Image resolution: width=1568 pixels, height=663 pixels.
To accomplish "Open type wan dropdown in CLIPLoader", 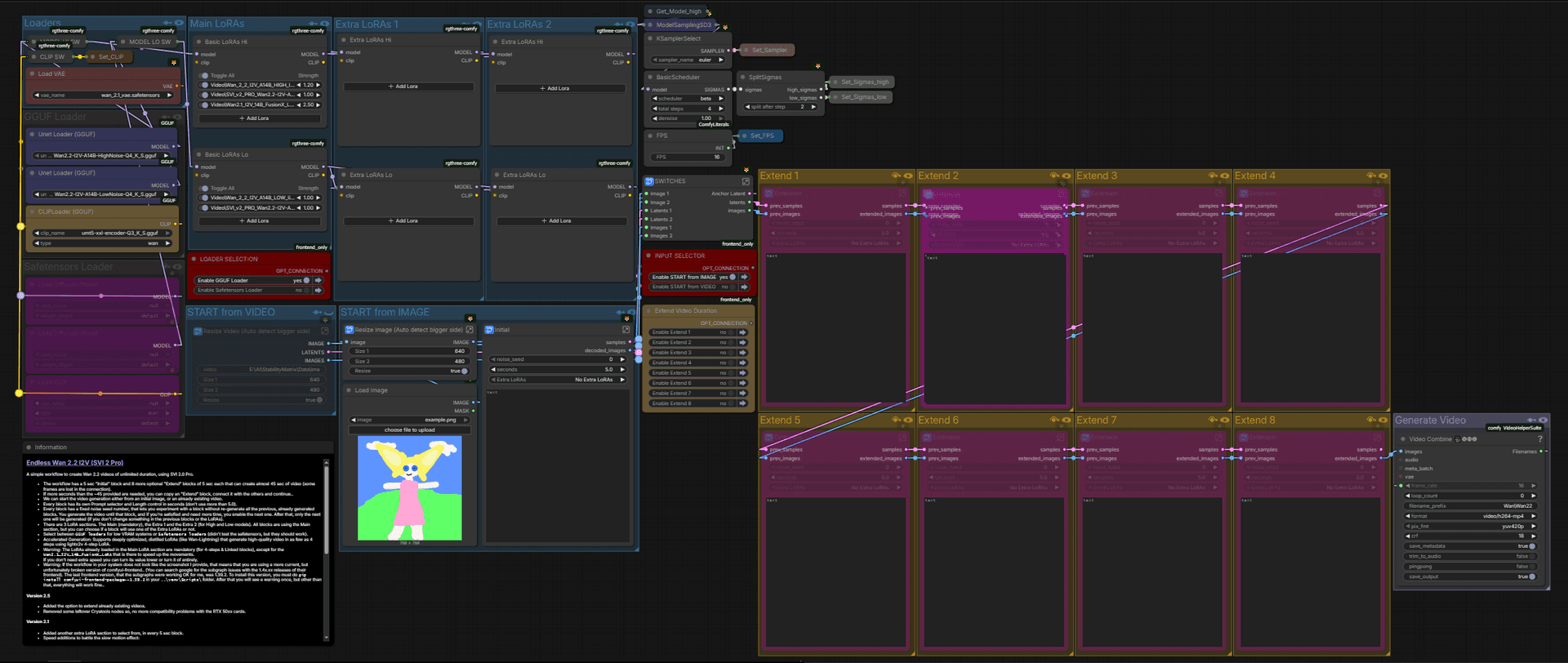I will click(x=103, y=243).
